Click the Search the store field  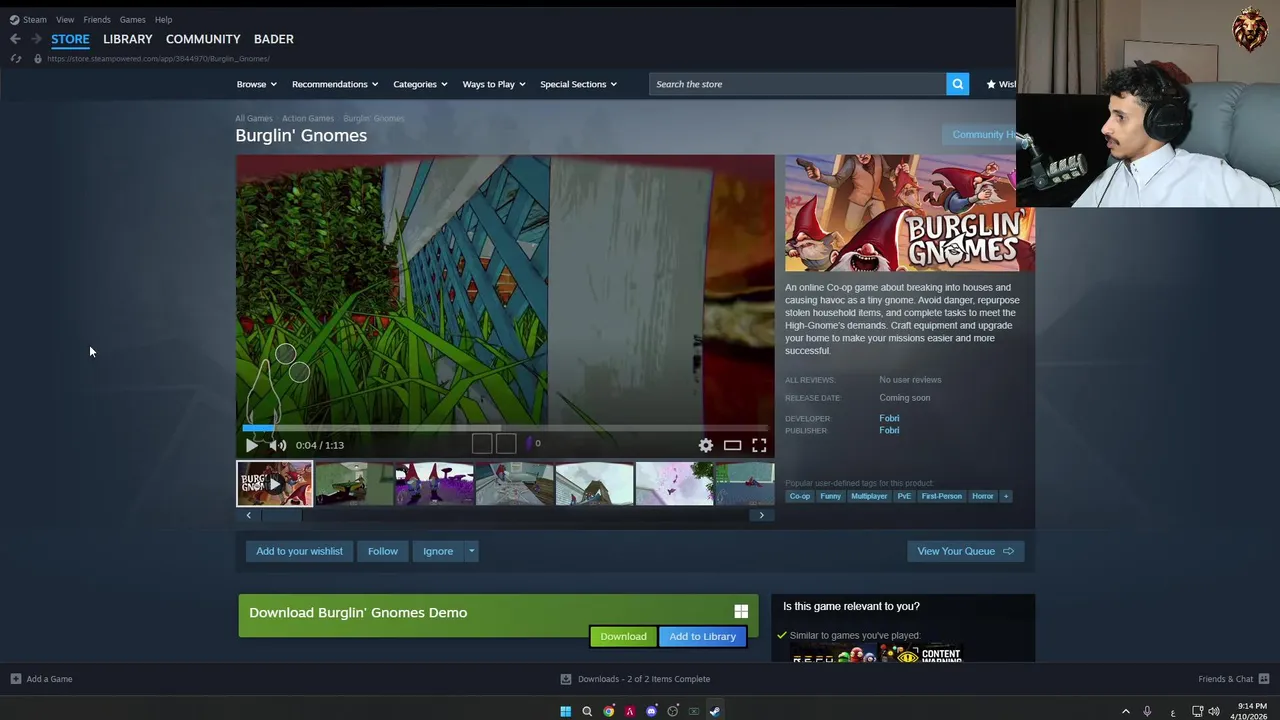pyautogui.click(x=797, y=84)
